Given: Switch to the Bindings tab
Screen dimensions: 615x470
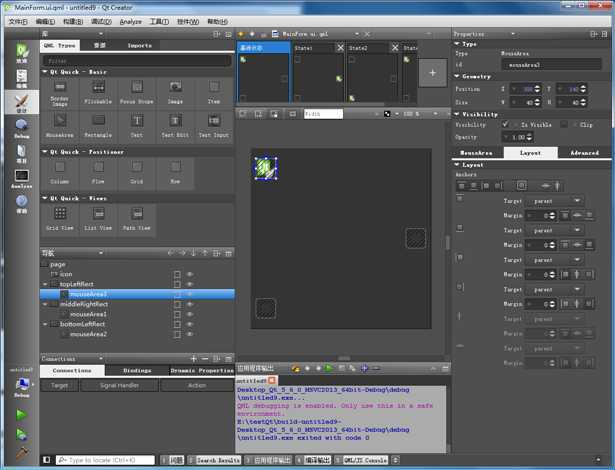Looking at the screenshot, I should pyautogui.click(x=137, y=370).
